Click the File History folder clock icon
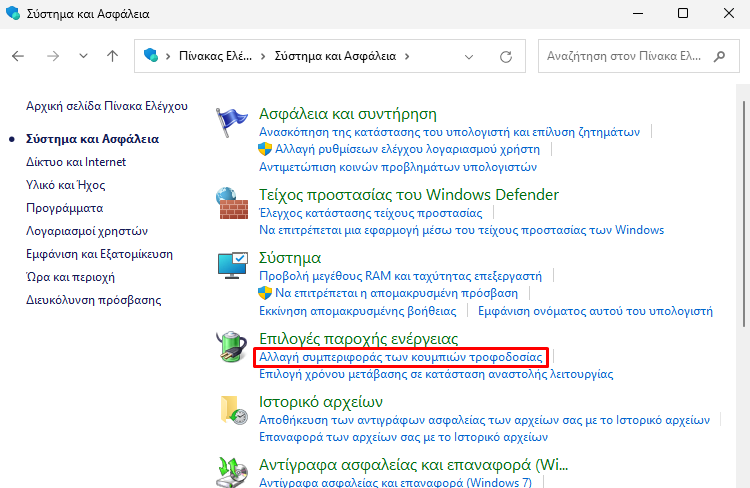Image resolution: width=750 pixels, height=488 pixels. tap(234, 410)
